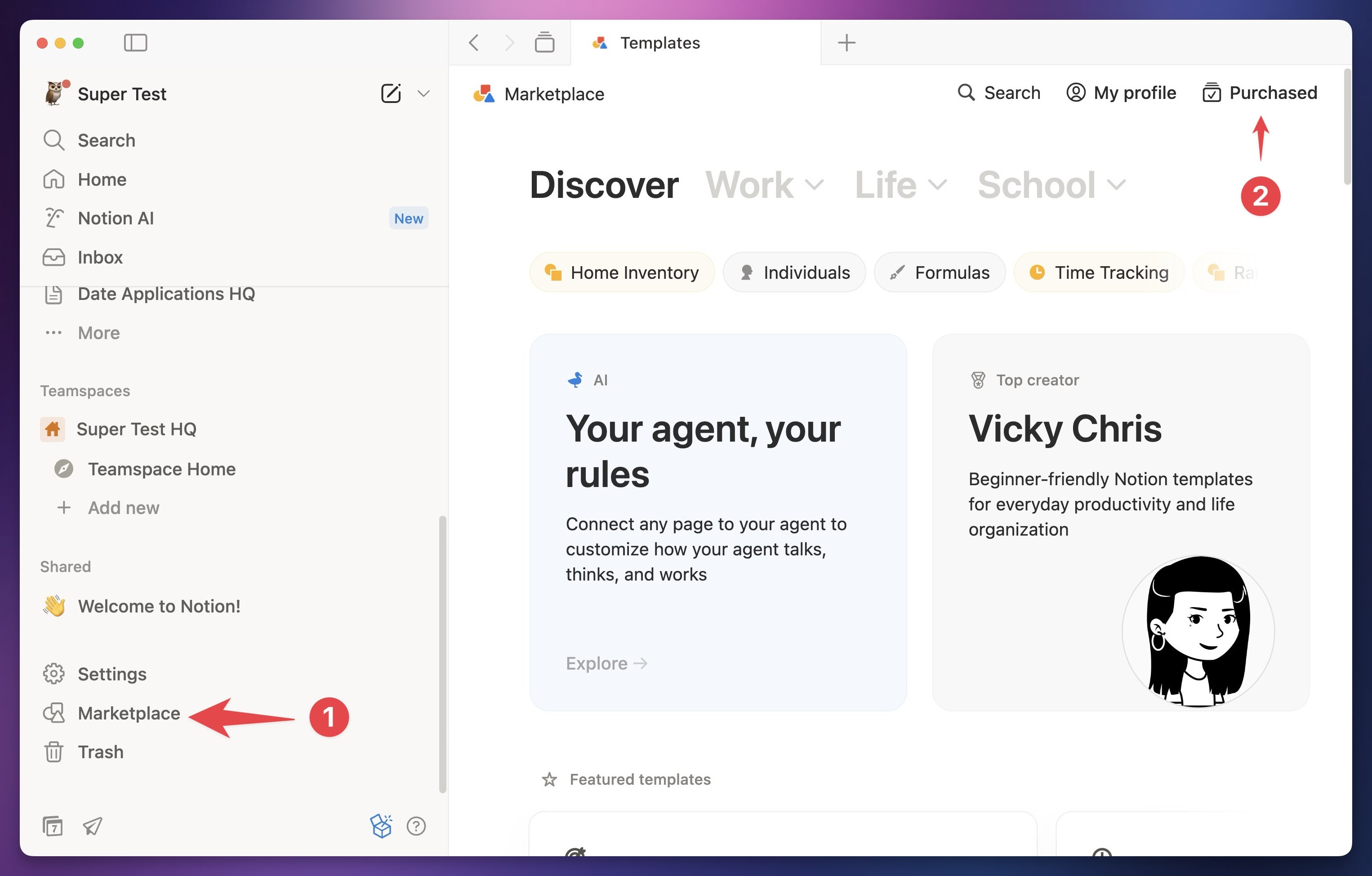Expand the Life category dropdown
The width and height of the screenshot is (1372, 876).
click(x=900, y=185)
